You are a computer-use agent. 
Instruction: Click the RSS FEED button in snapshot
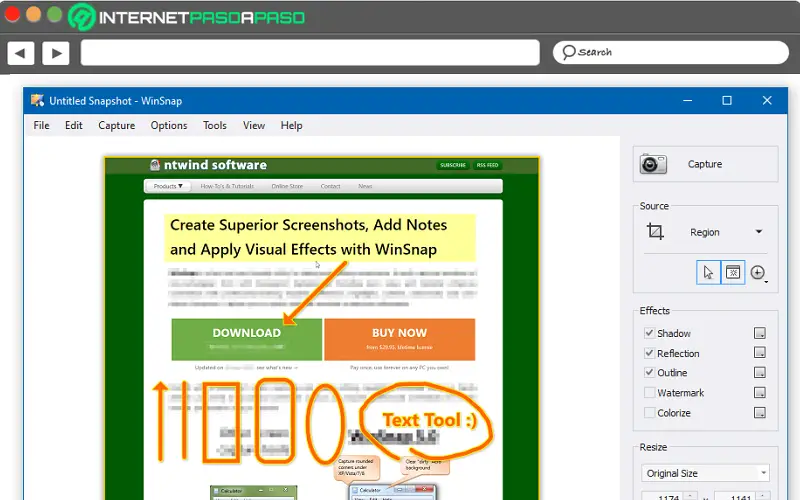point(487,165)
